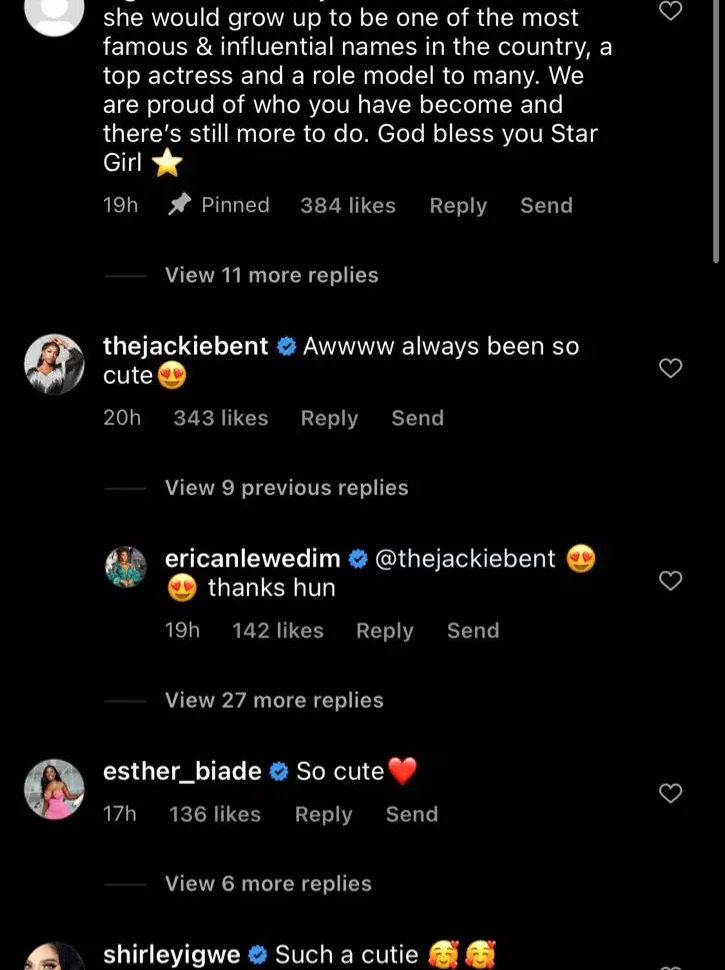The height and width of the screenshot is (970, 725).
Task: Expand View 27 more replies
Action: tap(274, 700)
